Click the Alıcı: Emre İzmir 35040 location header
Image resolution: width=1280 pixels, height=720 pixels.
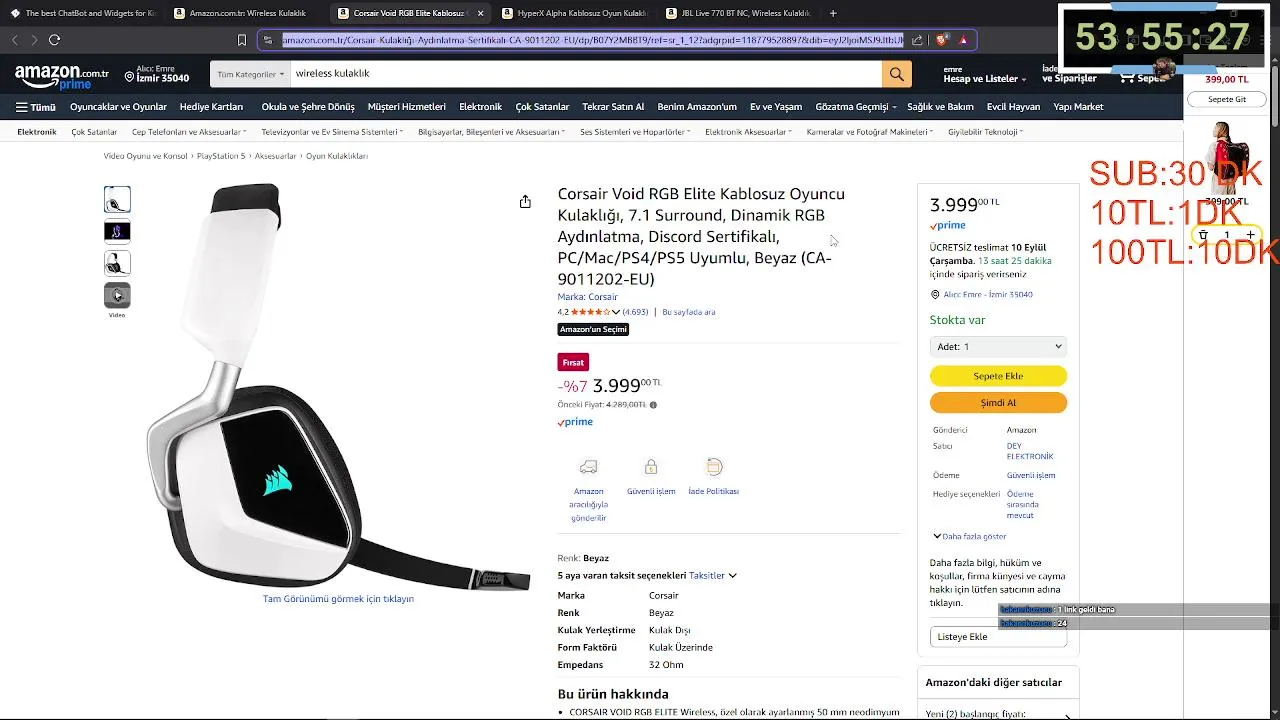pos(157,74)
